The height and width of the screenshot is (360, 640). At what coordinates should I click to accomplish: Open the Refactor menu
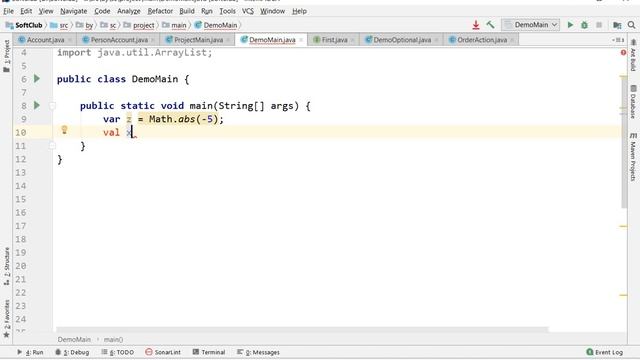(x=160, y=11)
